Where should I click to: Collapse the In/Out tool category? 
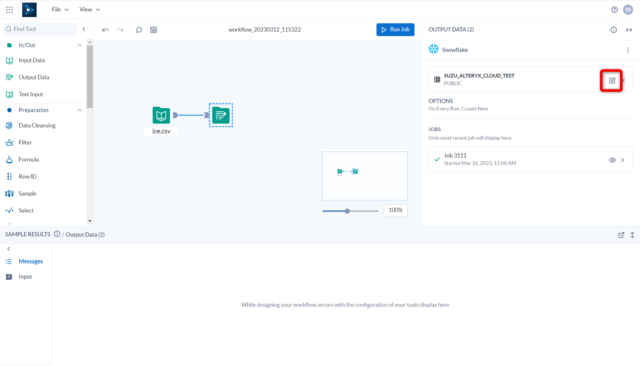click(x=79, y=45)
